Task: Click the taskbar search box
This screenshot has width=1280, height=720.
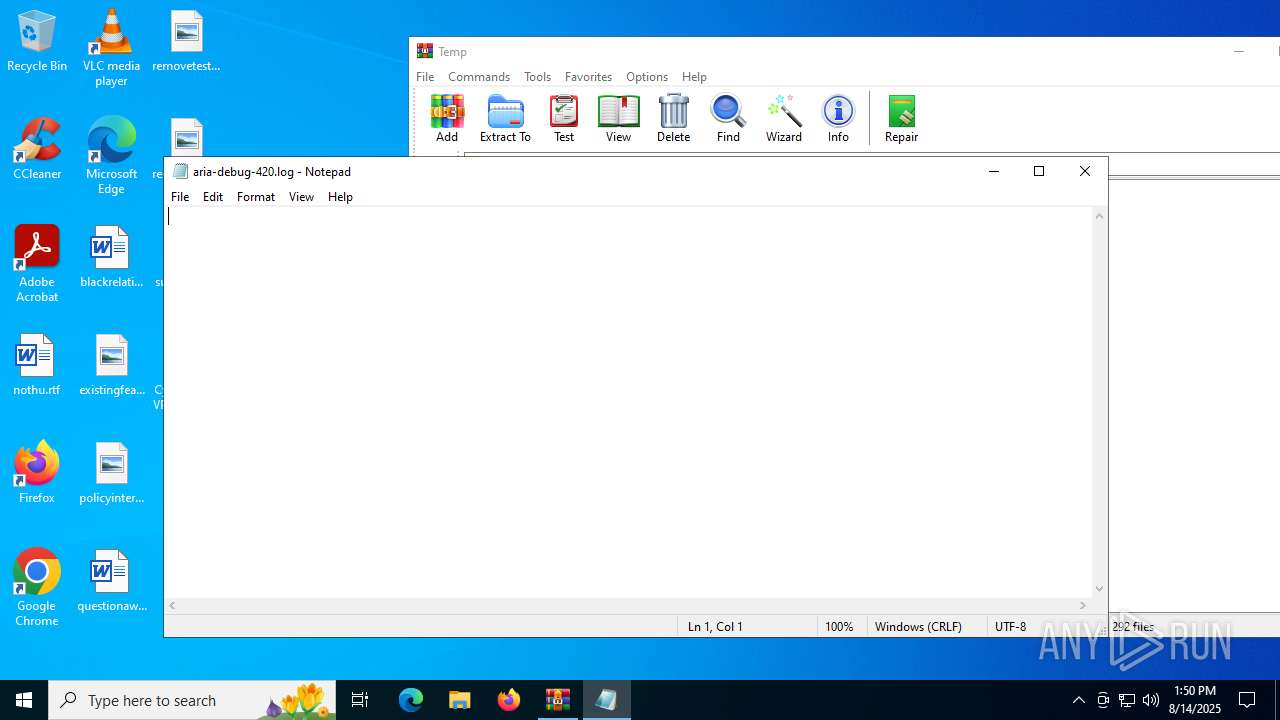Action: 192,700
